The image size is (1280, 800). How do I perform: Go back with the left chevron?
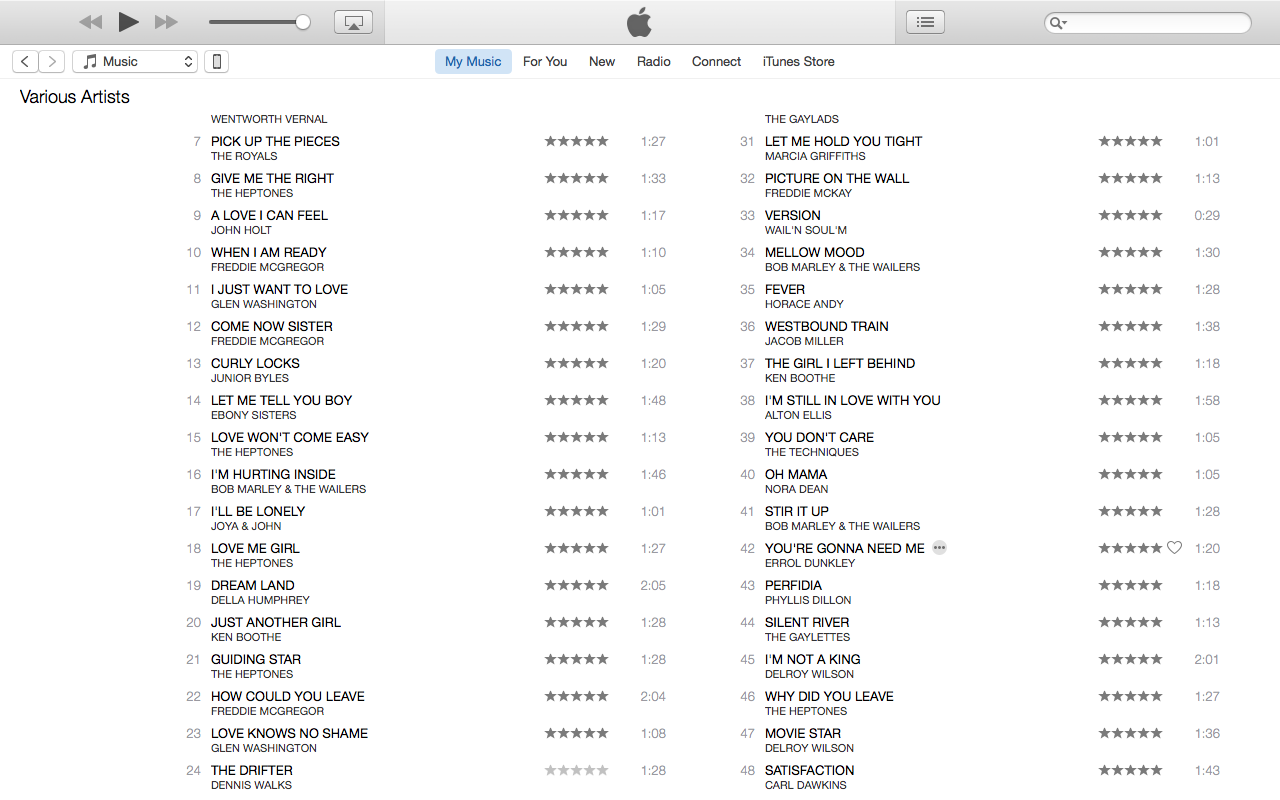[25, 62]
